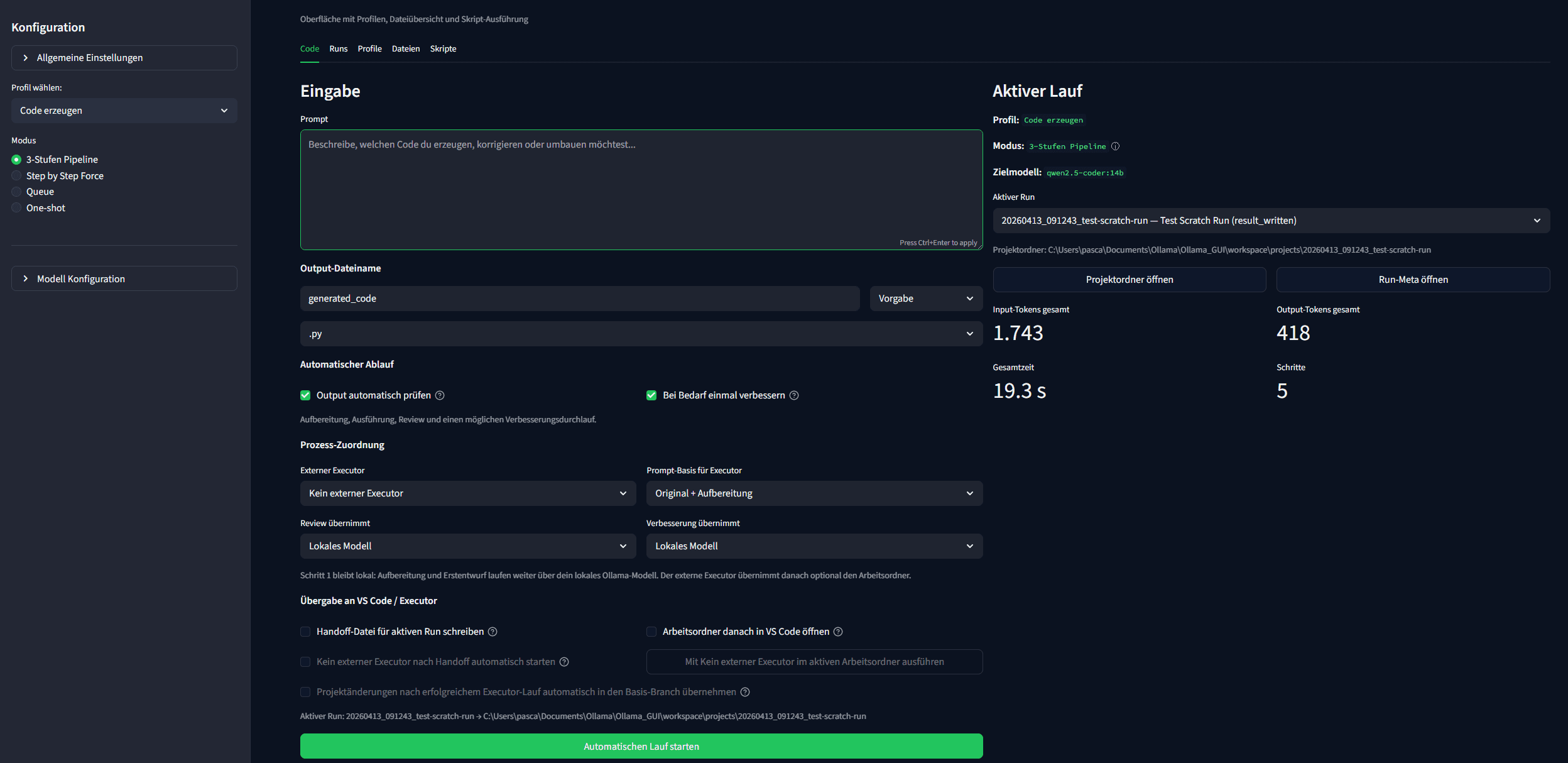
Task: Click "Automatischen Lauf starten"
Action: point(641,746)
